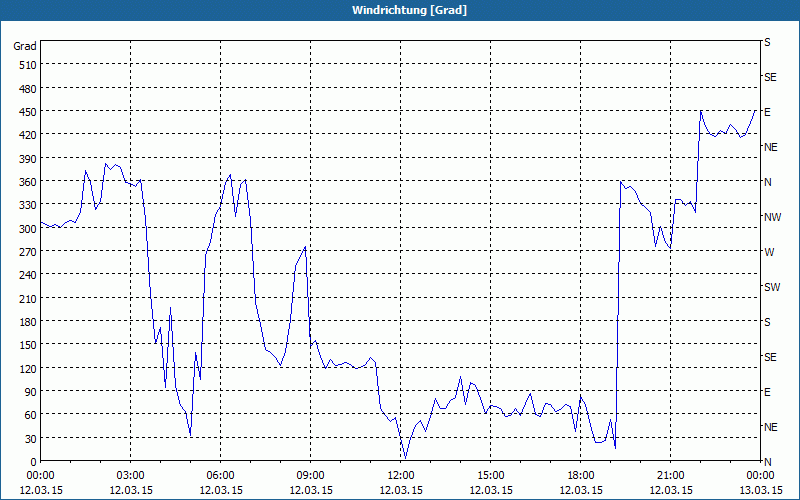This screenshot has width=800, height=500.
Task: Select the 'NW' compass label
Action: click(772, 217)
